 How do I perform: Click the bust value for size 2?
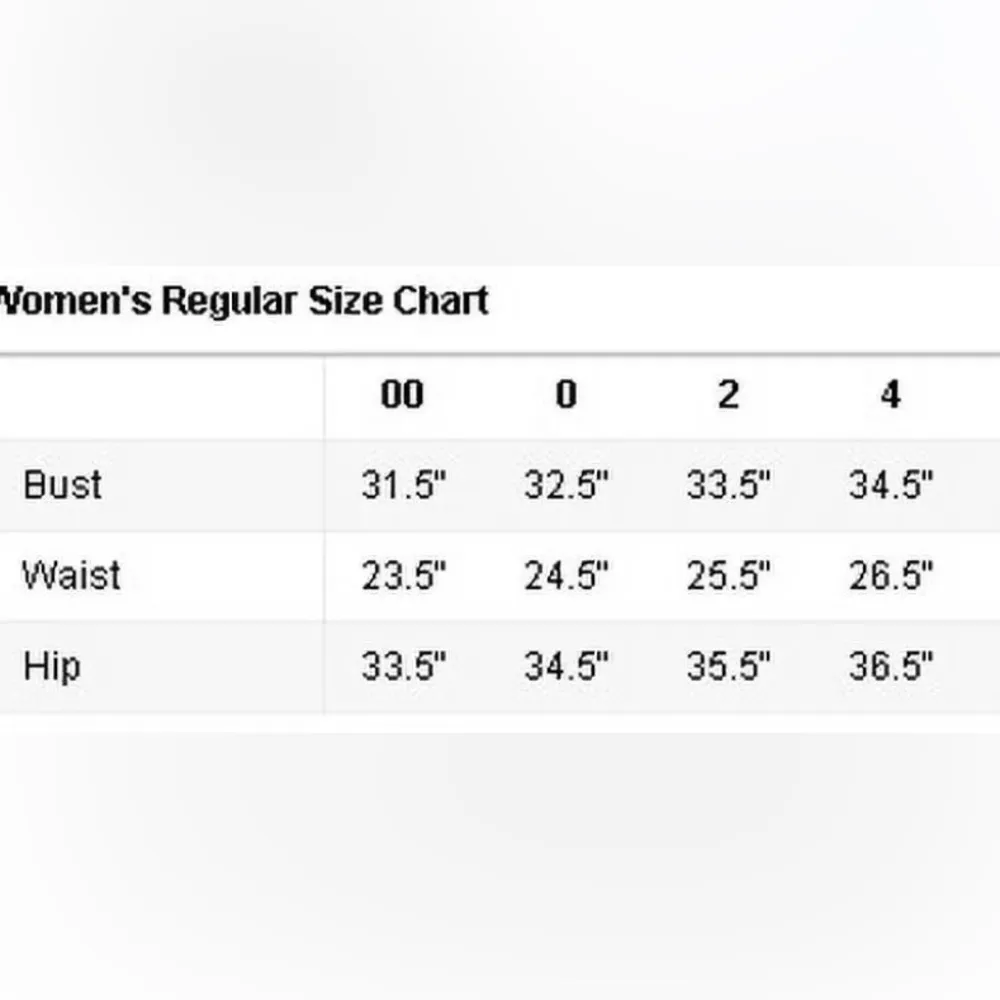click(x=729, y=486)
